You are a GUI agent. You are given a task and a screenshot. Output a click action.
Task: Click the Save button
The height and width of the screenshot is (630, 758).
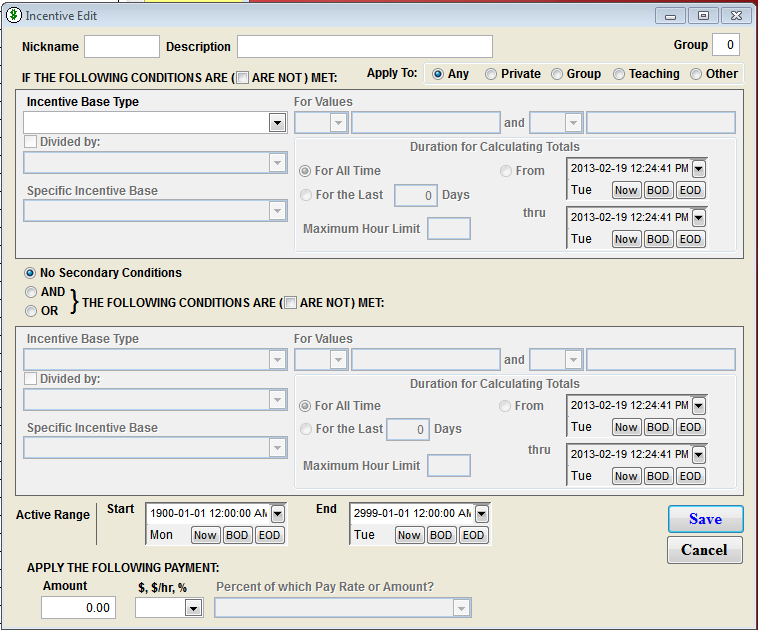[x=706, y=519]
